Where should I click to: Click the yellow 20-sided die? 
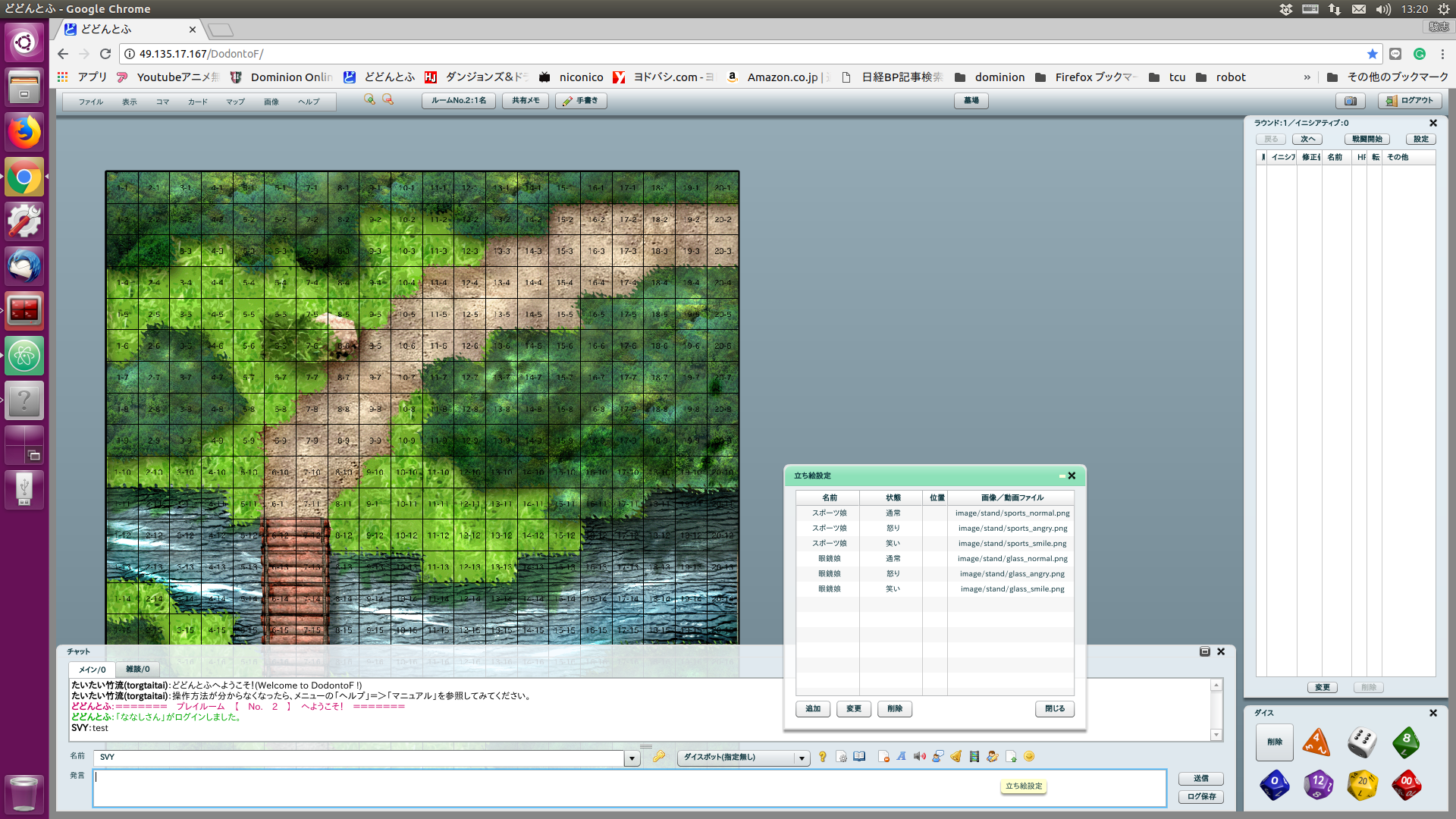click(x=1362, y=785)
